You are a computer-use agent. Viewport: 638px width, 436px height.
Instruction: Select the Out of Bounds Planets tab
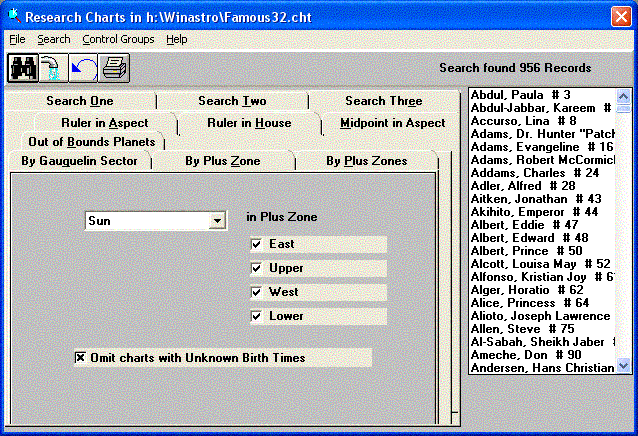(91, 142)
